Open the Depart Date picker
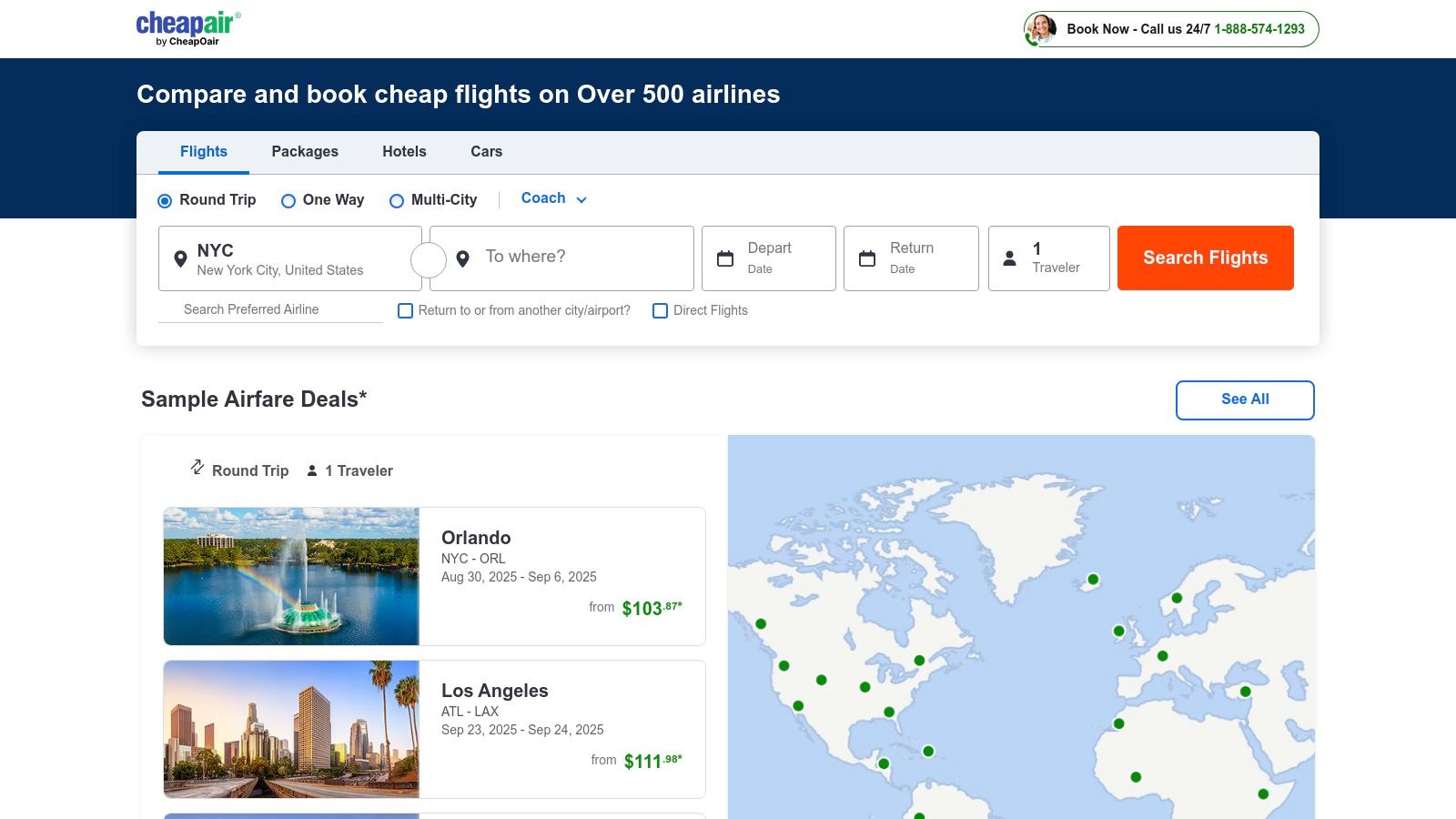This screenshot has height=819, width=1456. click(769, 258)
